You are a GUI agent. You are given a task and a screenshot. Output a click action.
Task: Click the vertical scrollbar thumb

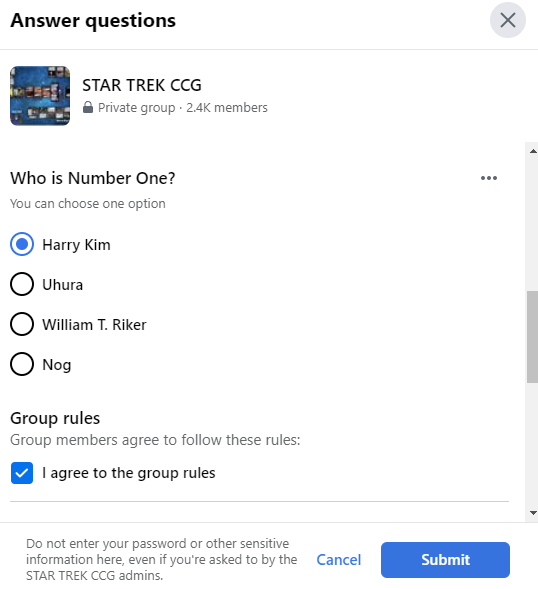click(532, 337)
